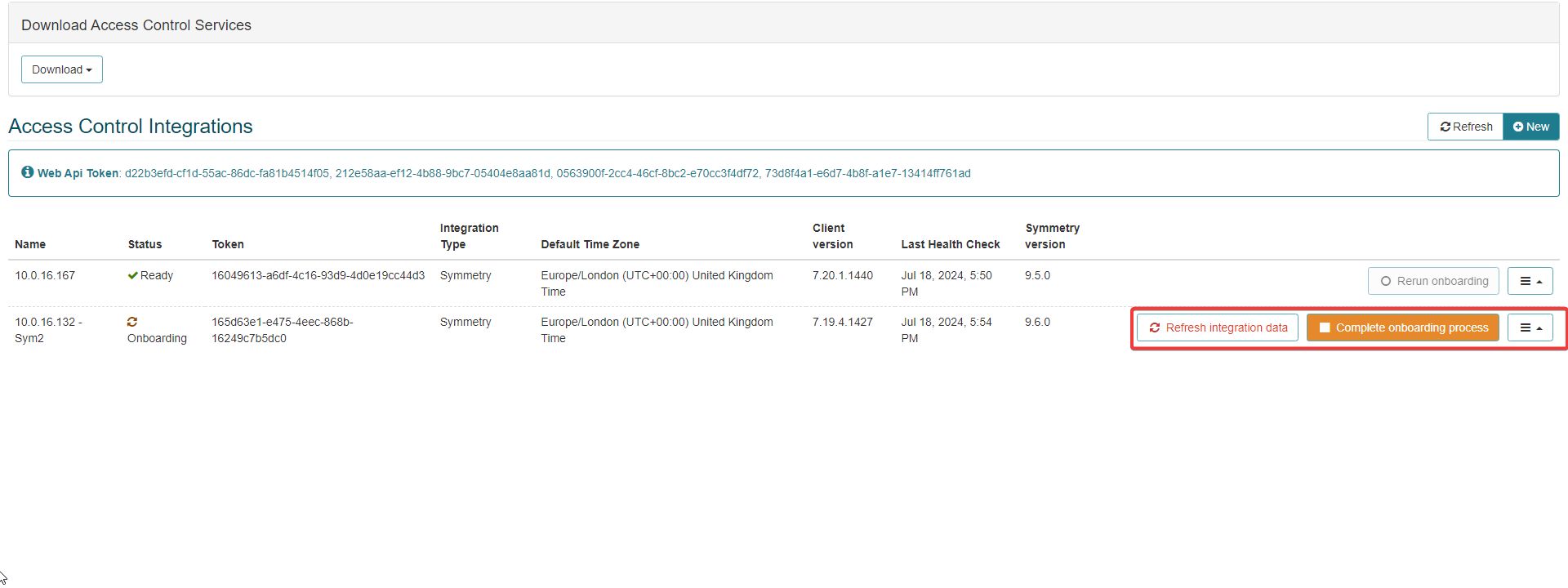Viewport: 1568px width, 588px height.
Task: Click the Symmetry version column header
Action: pos(1052,236)
